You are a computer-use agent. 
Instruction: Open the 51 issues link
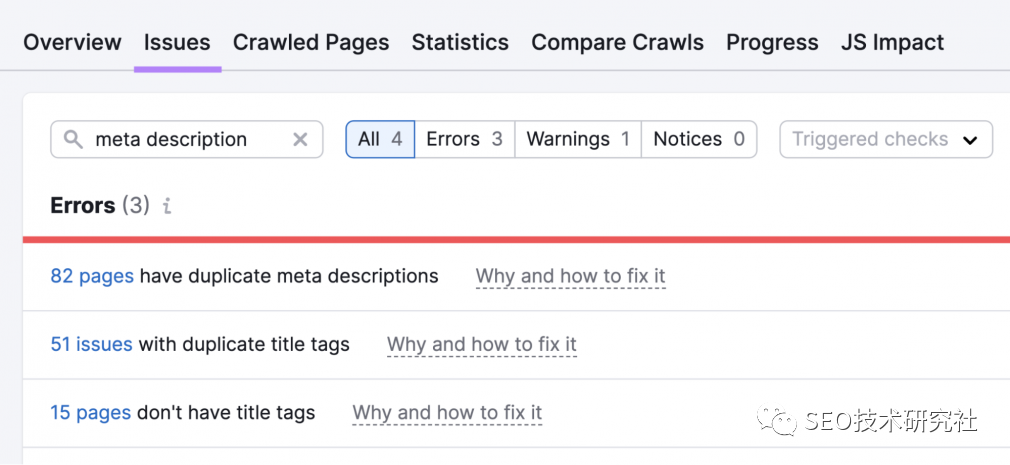click(x=91, y=344)
